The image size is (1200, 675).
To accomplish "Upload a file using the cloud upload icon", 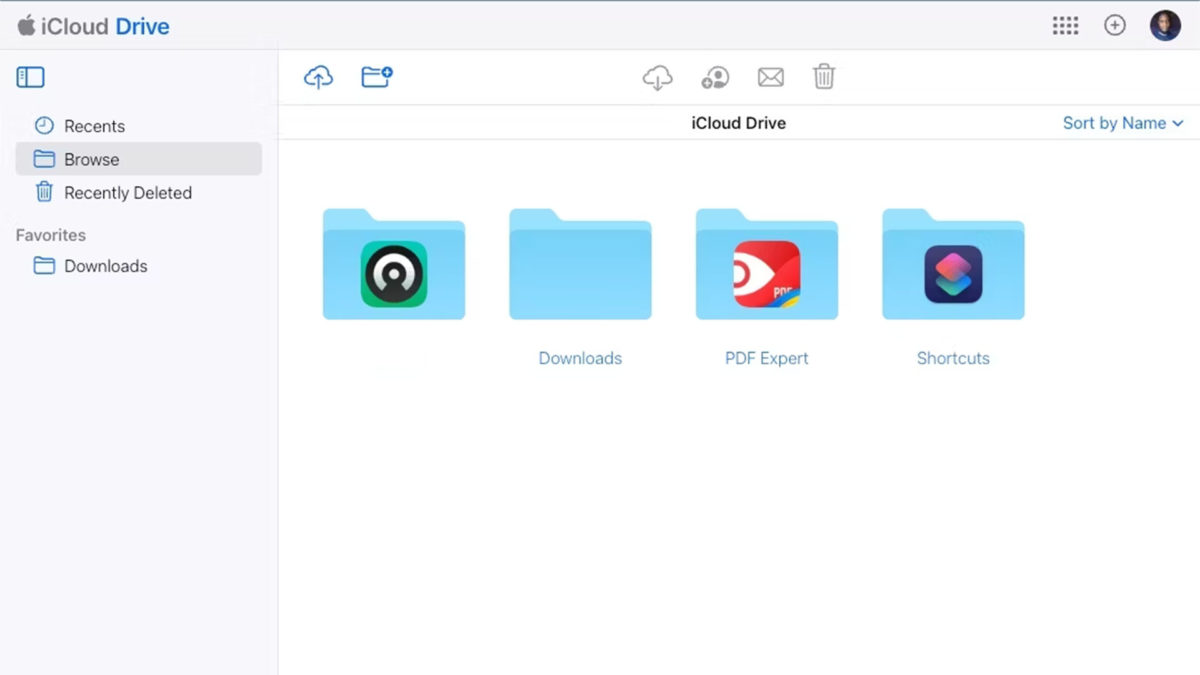I will click(317, 76).
